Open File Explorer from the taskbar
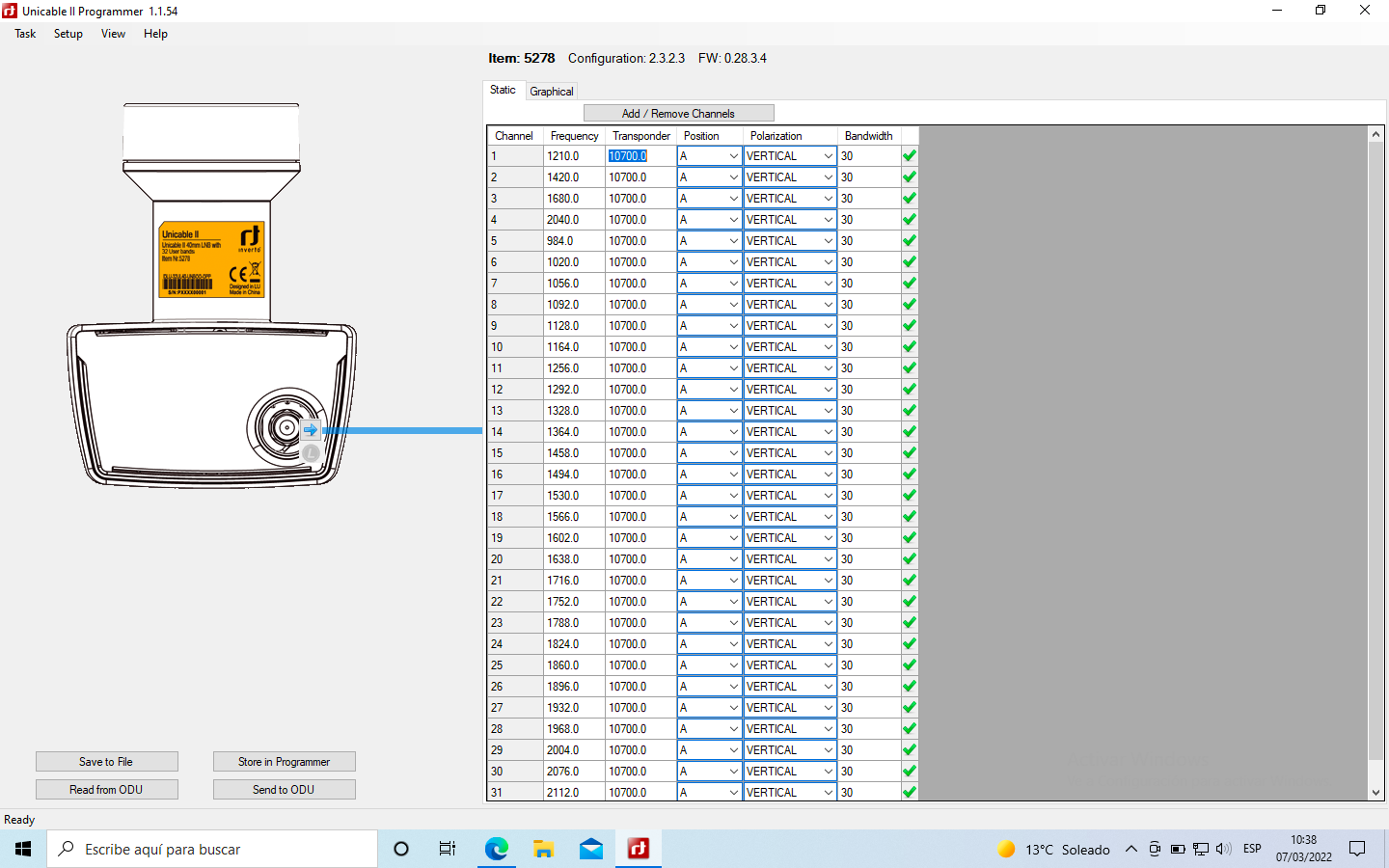 click(543, 849)
